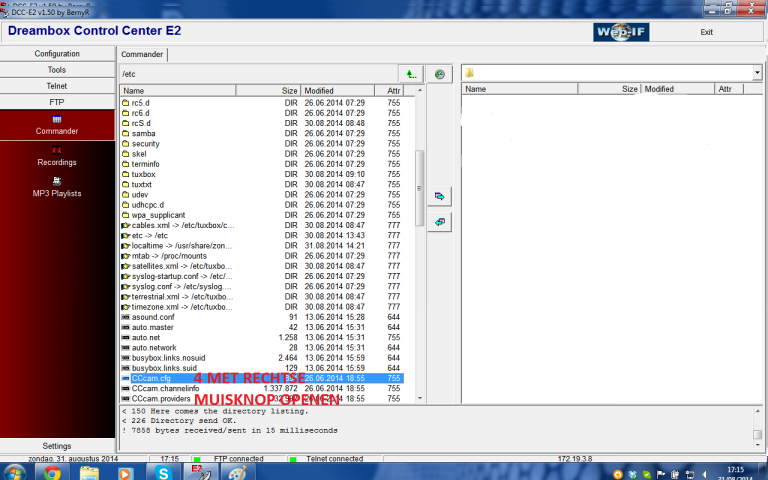Expand the right pane path dropdown
Screen dimensions: 768x480
(759, 74)
